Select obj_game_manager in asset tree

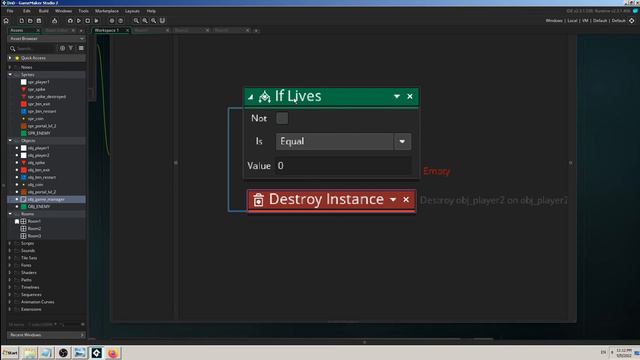tap(47, 199)
